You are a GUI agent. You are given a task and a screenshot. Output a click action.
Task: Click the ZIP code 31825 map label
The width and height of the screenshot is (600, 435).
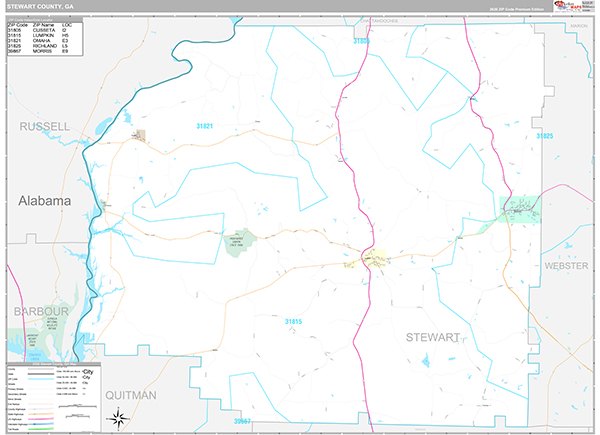point(545,136)
